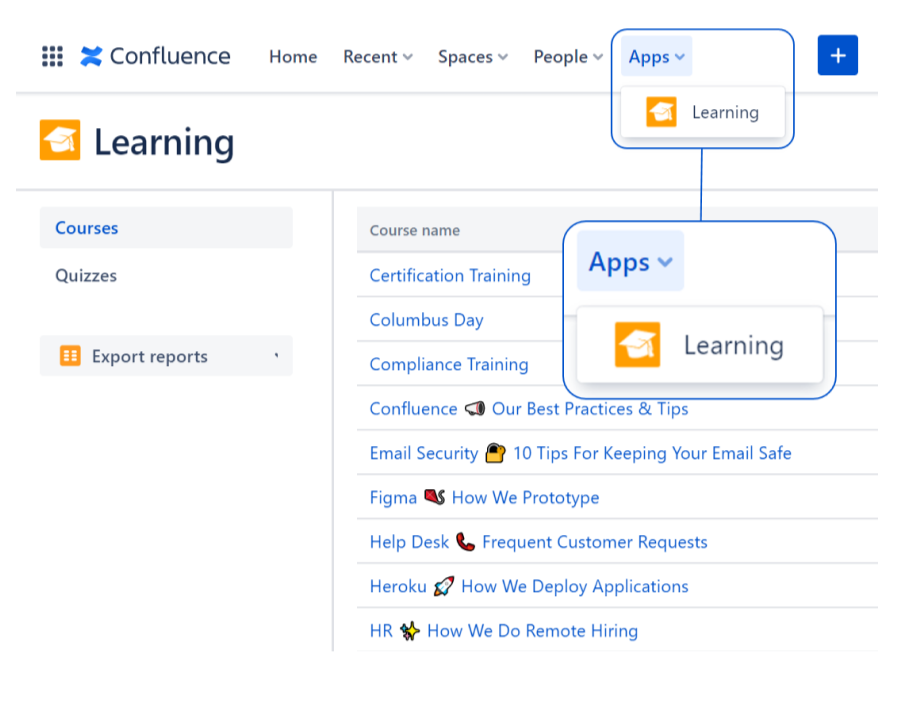Click the app switcher grid icon
The image size is (908, 720).
tap(51, 56)
